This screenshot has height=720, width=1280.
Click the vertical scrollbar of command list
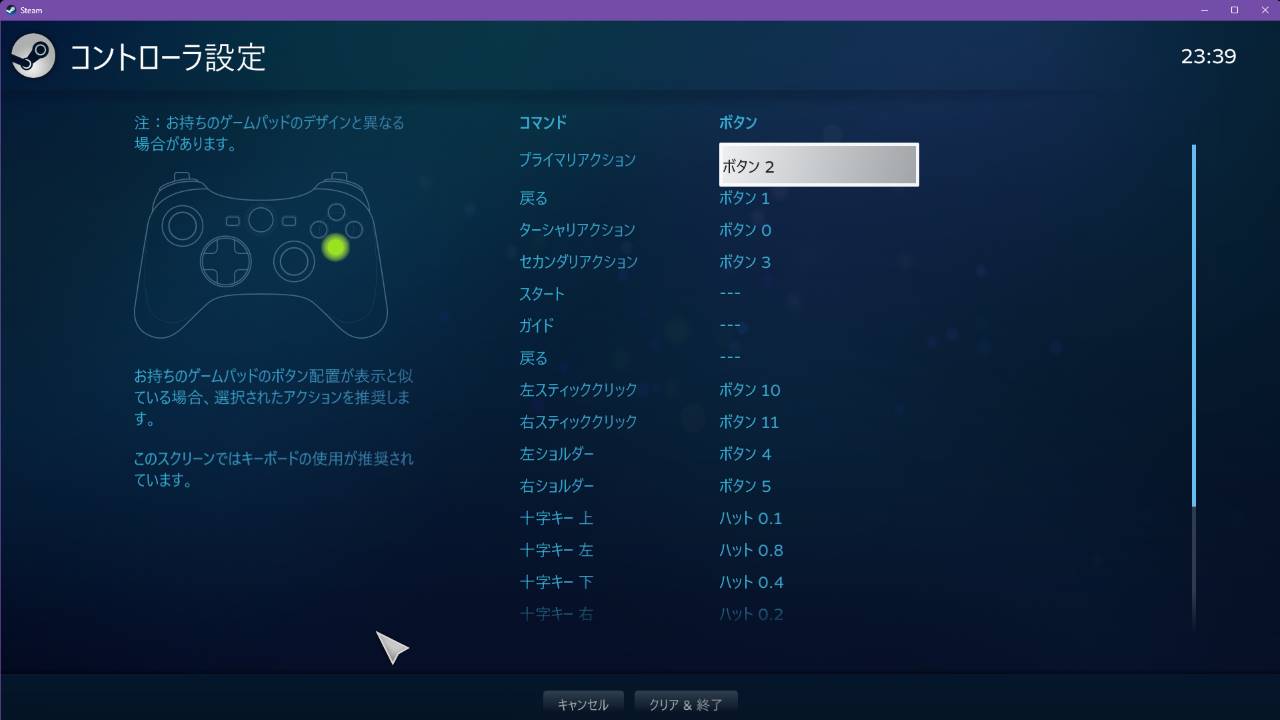(x=1193, y=325)
